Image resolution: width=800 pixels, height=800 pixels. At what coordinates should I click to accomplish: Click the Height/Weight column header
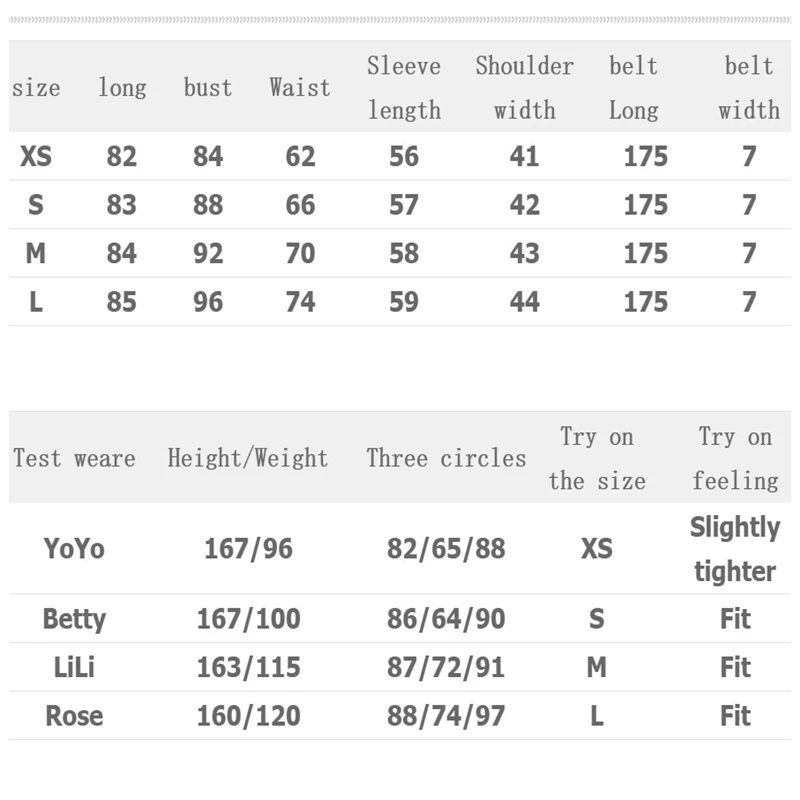coord(248,458)
